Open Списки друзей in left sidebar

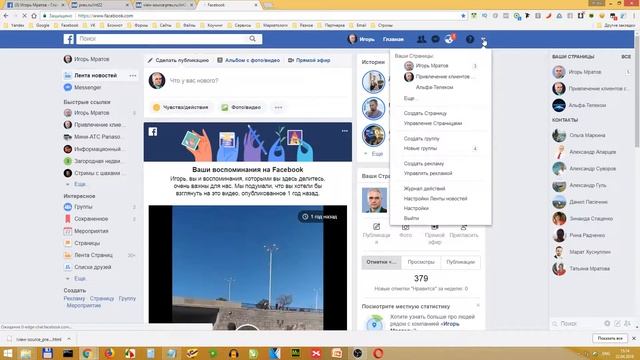click(x=93, y=267)
